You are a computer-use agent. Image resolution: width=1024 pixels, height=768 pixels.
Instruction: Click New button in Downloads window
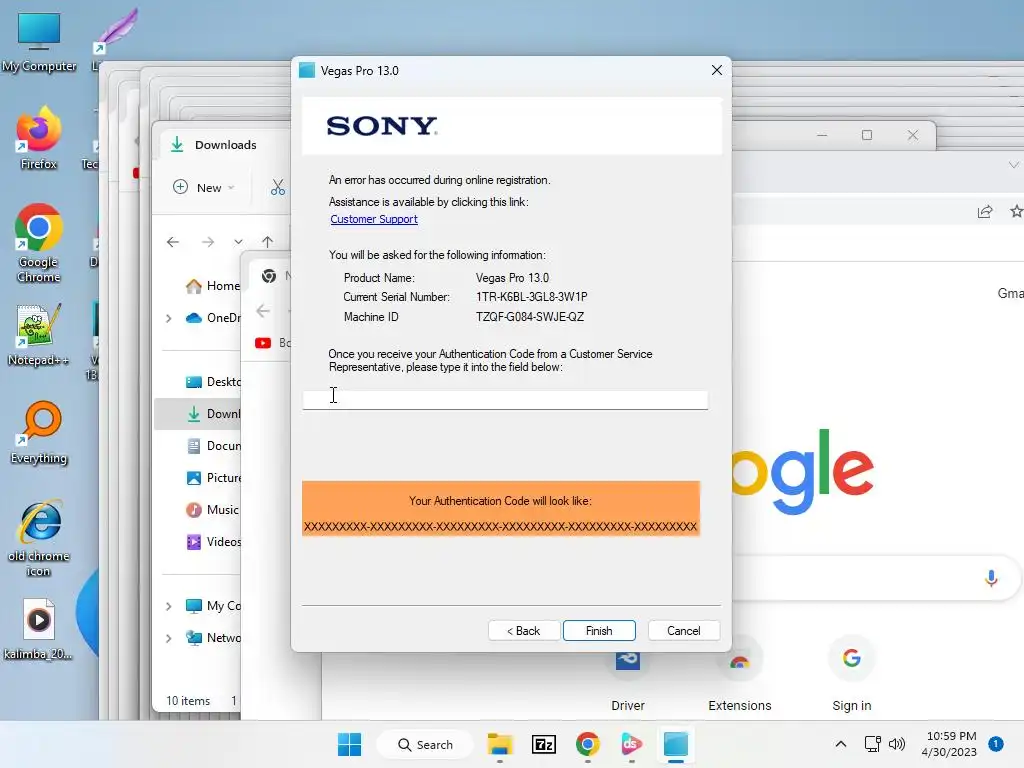203,187
